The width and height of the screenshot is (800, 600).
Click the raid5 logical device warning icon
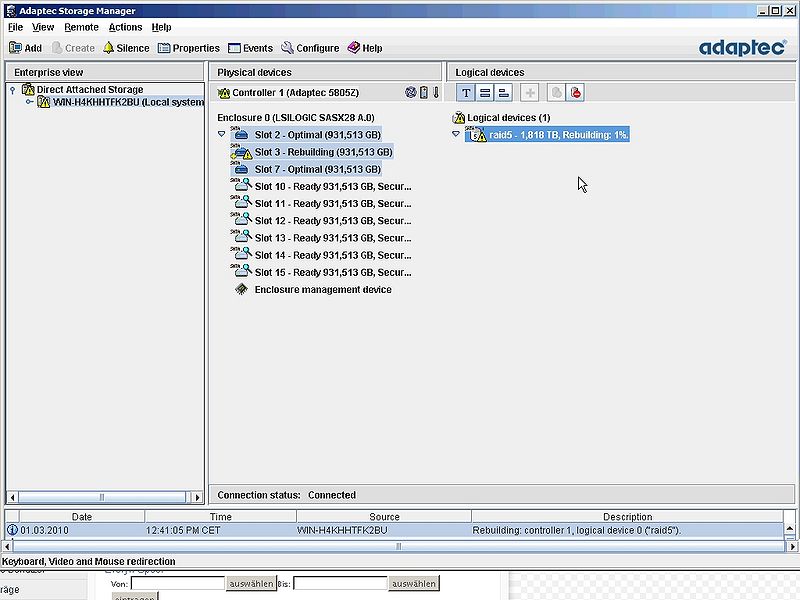[x=477, y=135]
